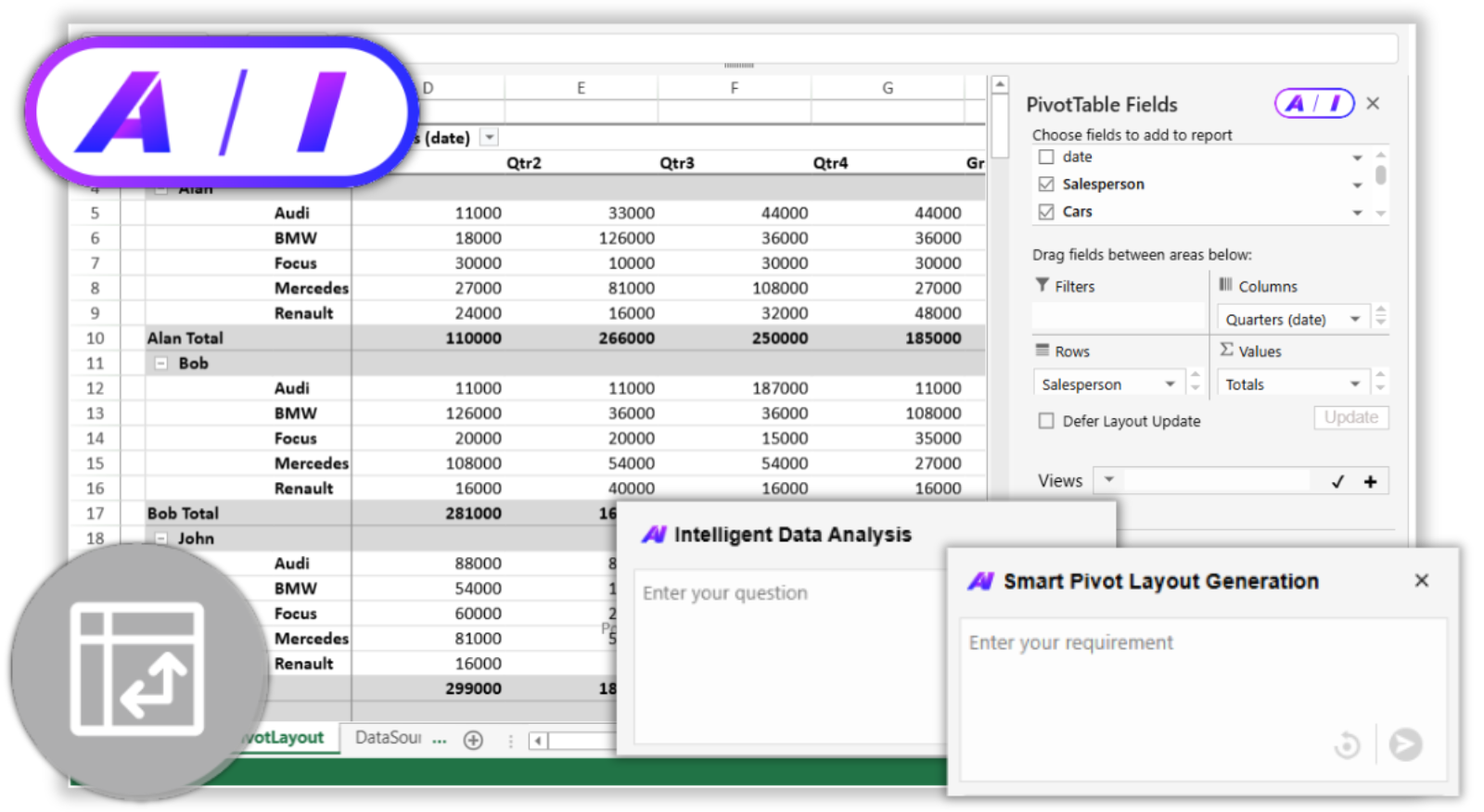
Task: Switch to the DataSou... sheet tab
Action: [x=388, y=738]
